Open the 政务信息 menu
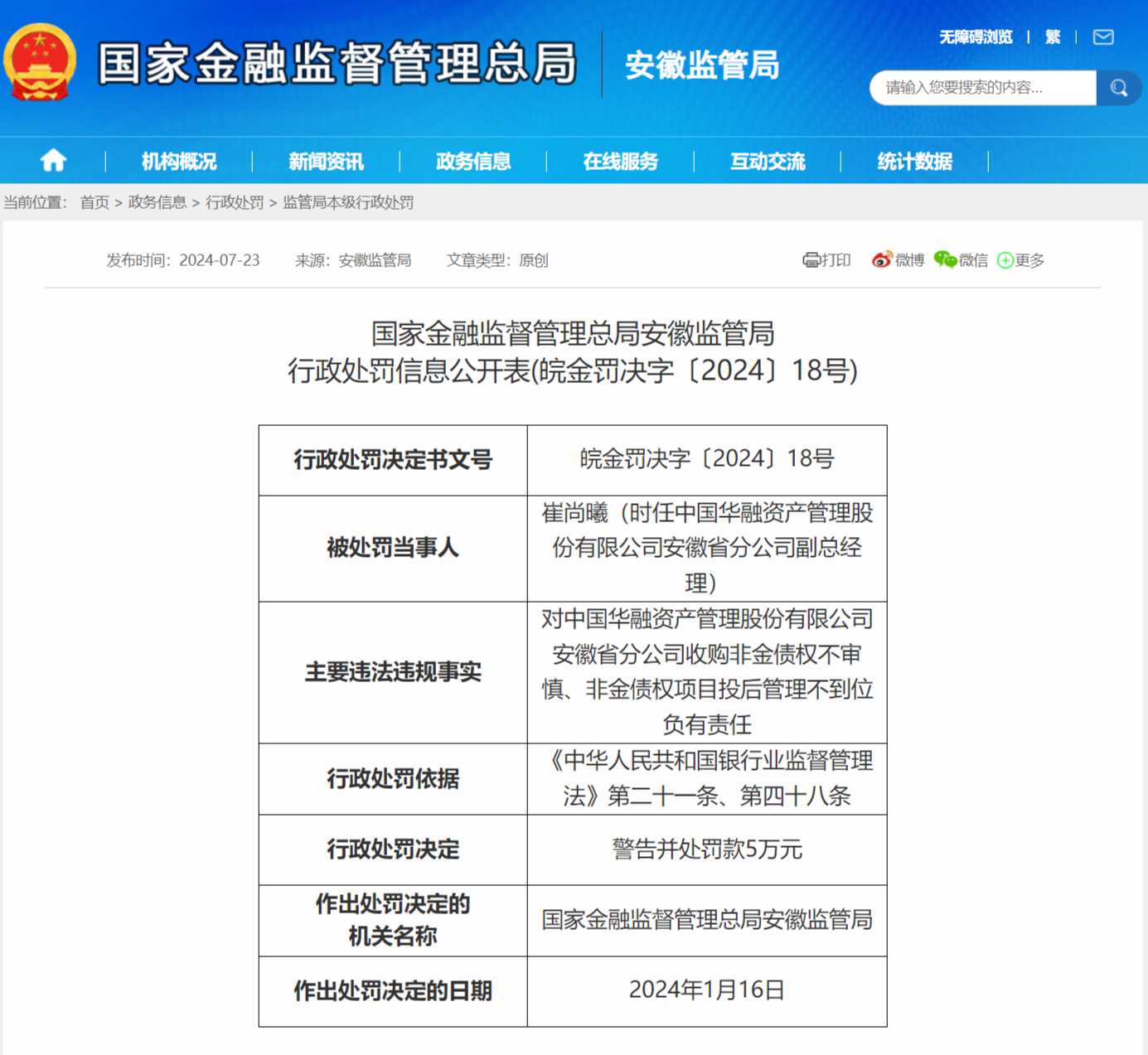Screen dimensions: 1148x1055 point(473,162)
